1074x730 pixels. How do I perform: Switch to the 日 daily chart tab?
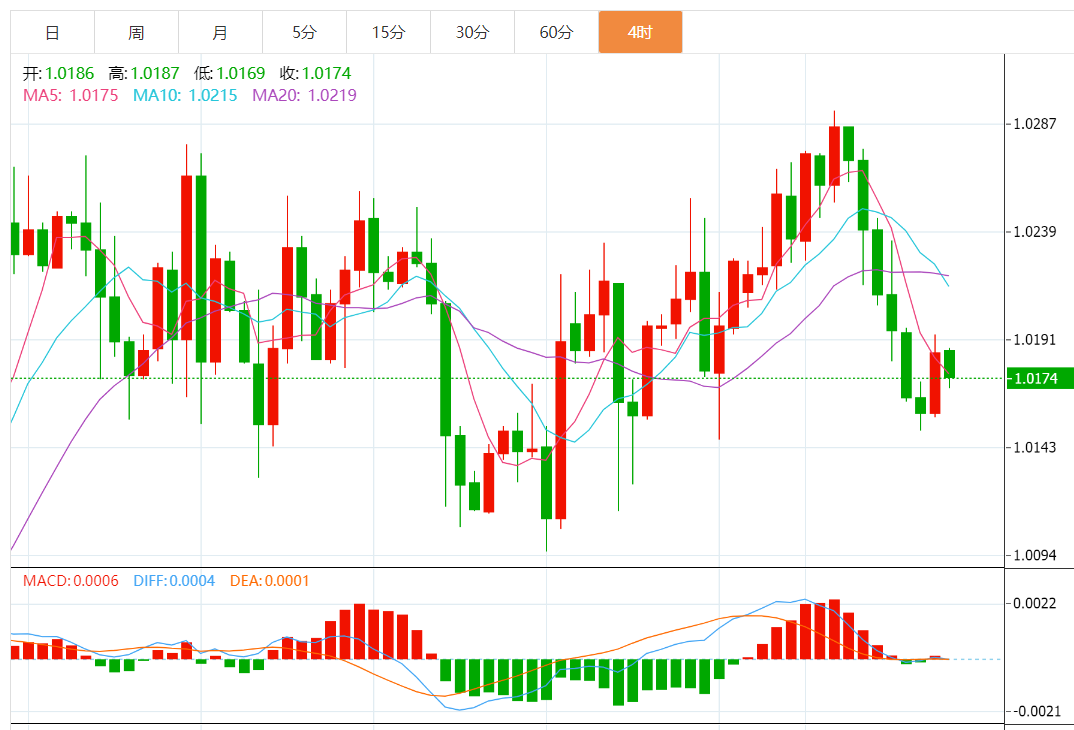coord(52,32)
